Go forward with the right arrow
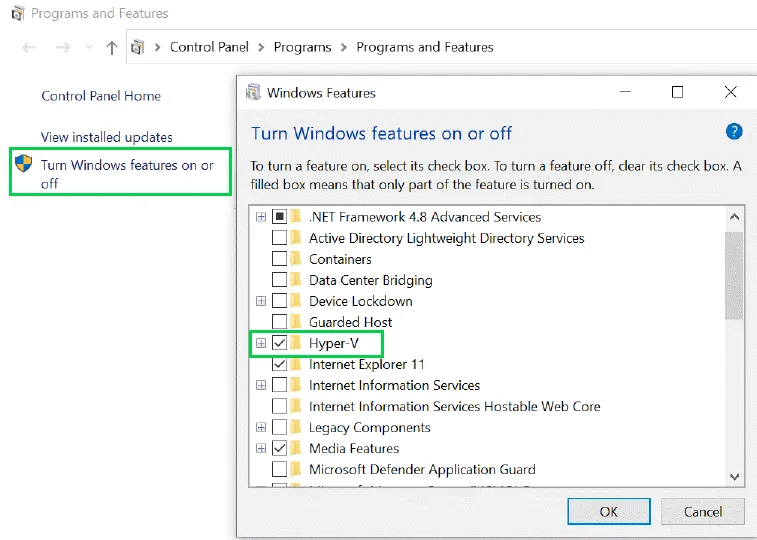The width and height of the screenshot is (757, 540). [63, 47]
